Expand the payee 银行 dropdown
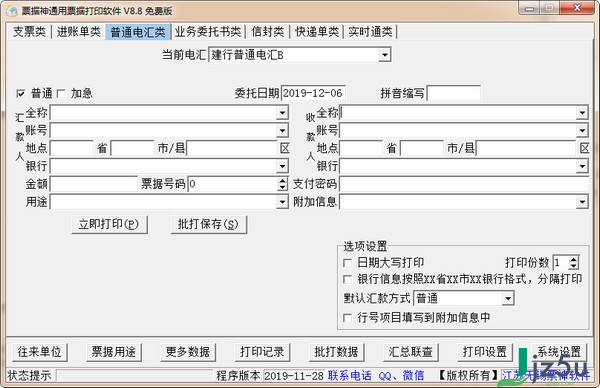This screenshot has height=388, width=600. click(x=582, y=166)
